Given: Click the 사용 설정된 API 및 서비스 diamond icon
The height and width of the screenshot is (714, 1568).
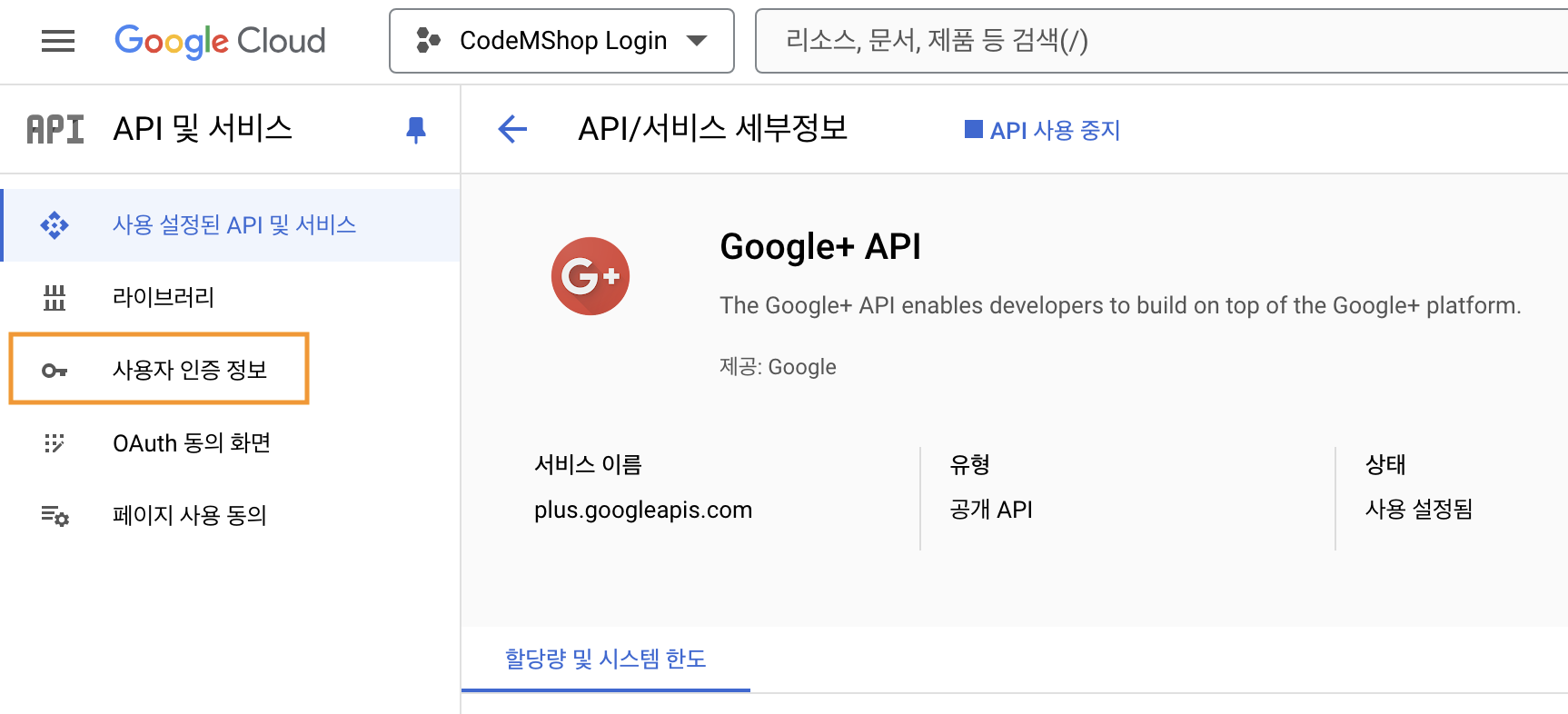Looking at the screenshot, I should point(55,225).
